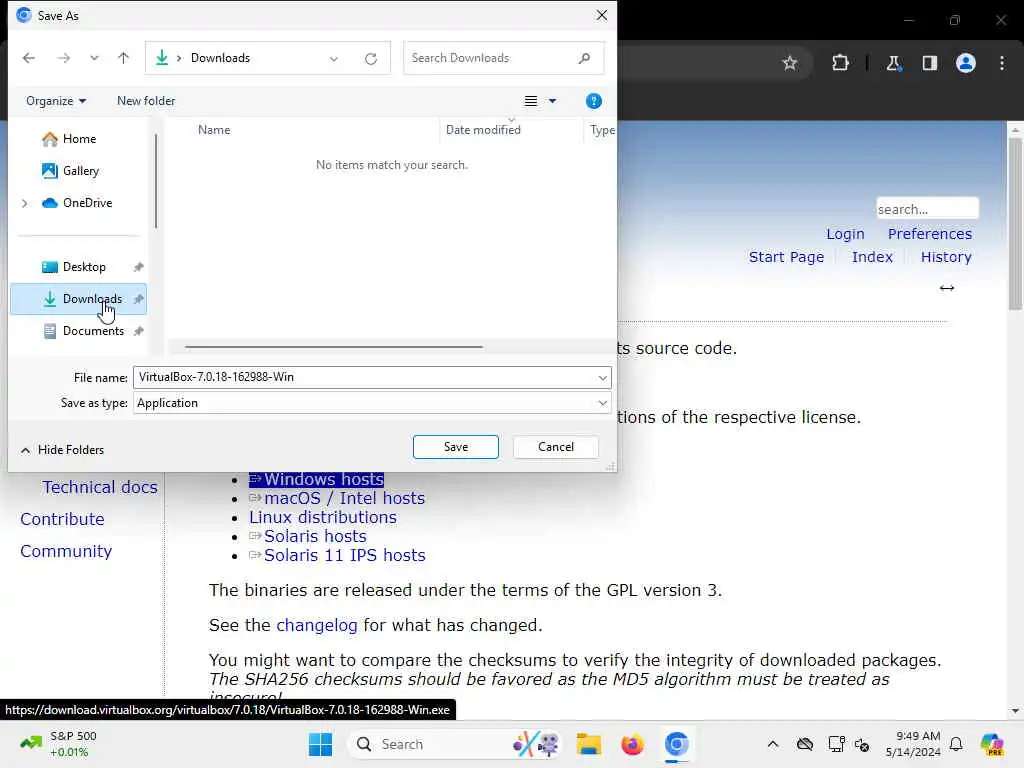Image resolution: width=1024 pixels, height=768 pixels.
Task: Open File Explorer from taskbar
Action: coord(588,744)
